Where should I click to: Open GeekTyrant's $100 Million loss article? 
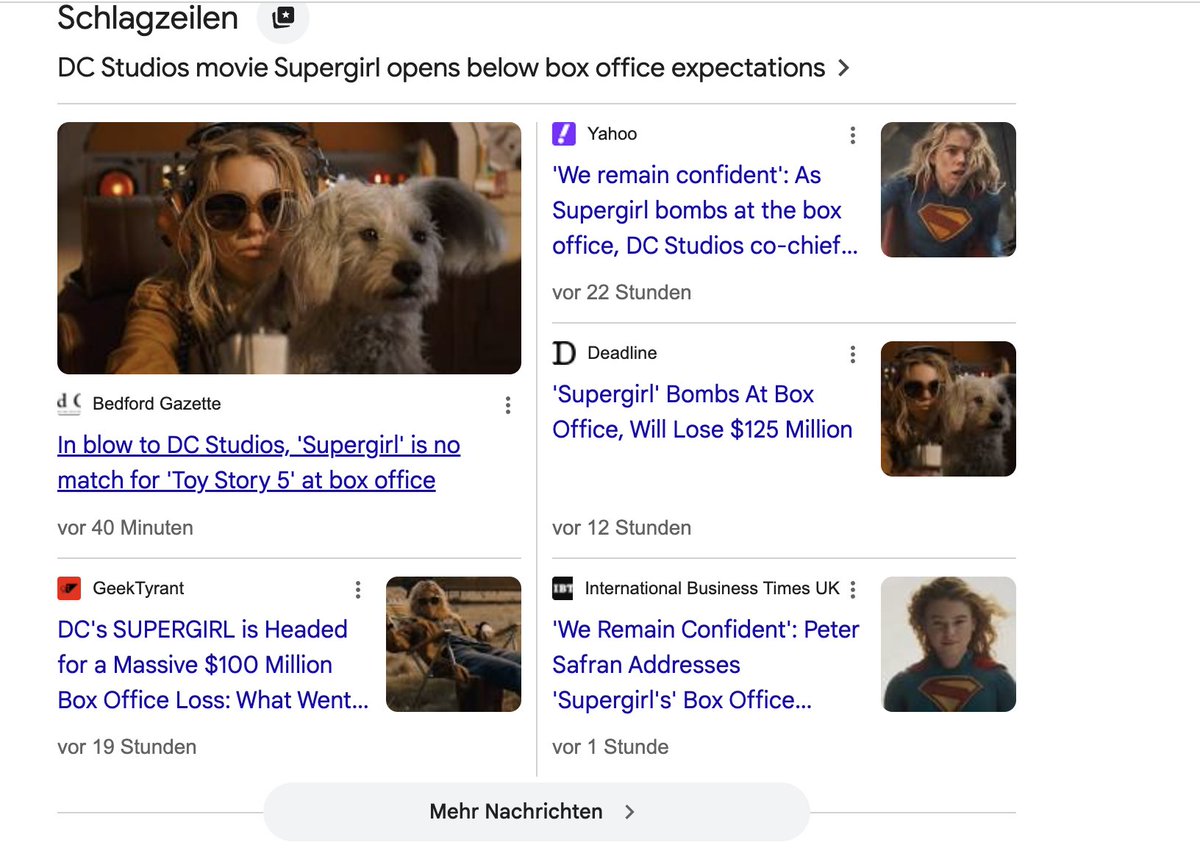point(213,665)
